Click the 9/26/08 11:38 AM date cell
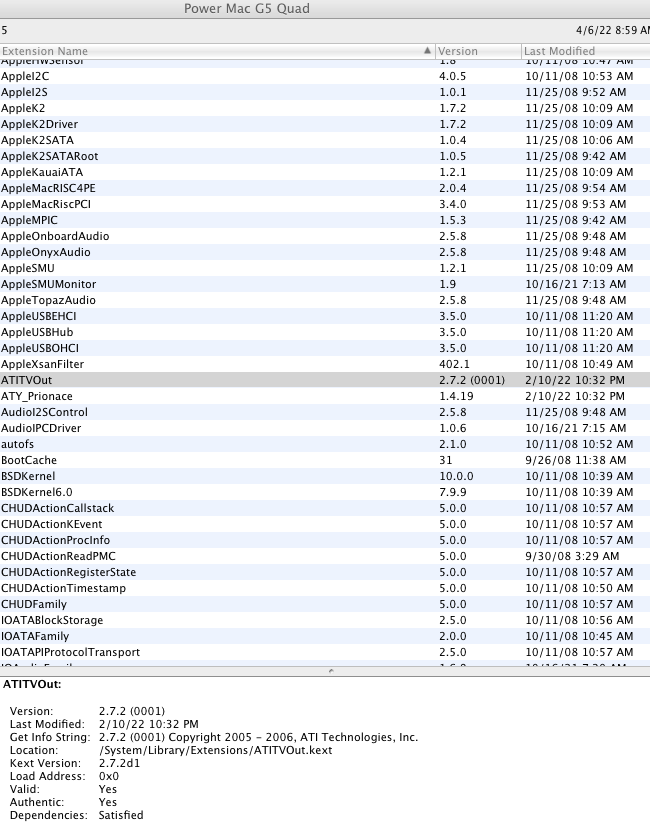Image resolution: width=650 pixels, height=829 pixels. click(575, 460)
